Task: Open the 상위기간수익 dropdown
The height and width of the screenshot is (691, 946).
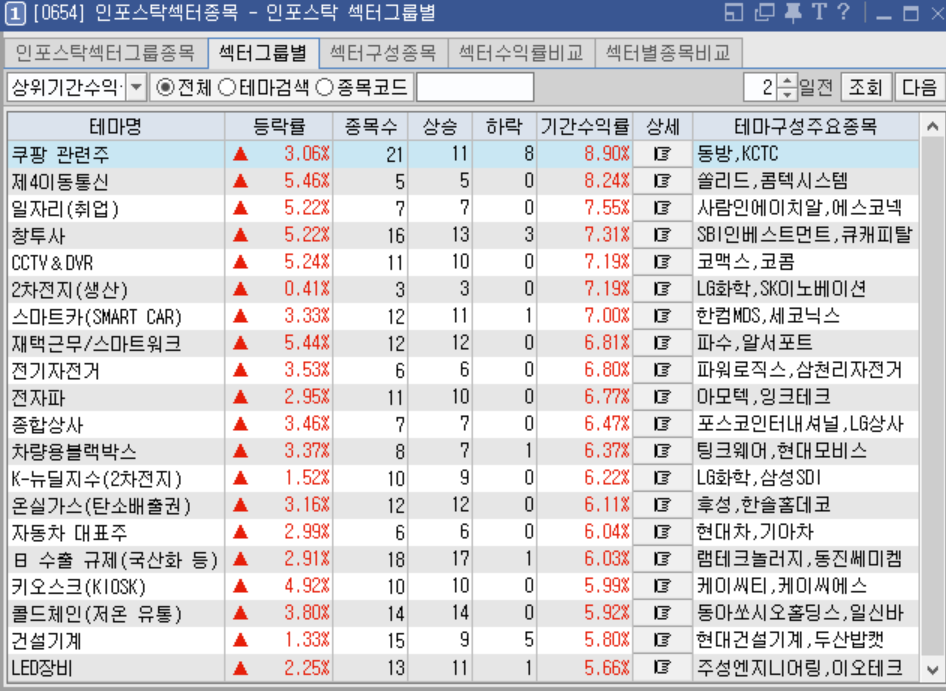Action: point(137,88)
